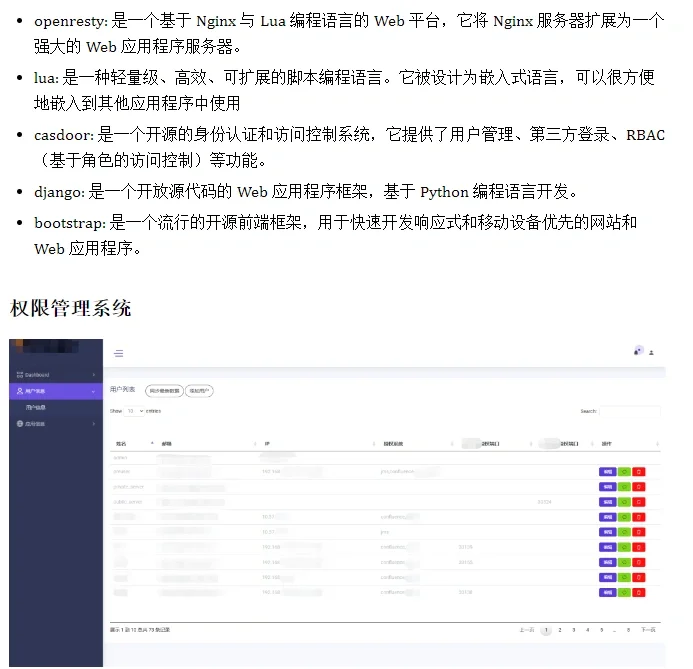Click the word openresty in bullet list
693x669 pixels.
pyautogui.click(x=69, y=21)
